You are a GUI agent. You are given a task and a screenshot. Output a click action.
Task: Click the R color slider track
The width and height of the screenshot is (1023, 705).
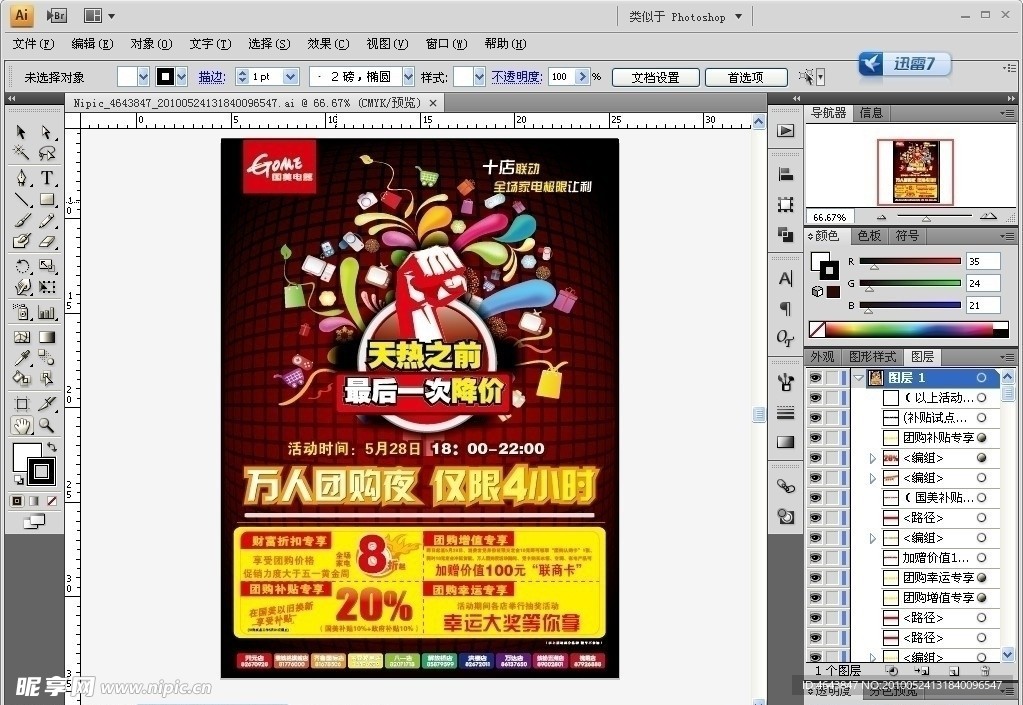910,262
